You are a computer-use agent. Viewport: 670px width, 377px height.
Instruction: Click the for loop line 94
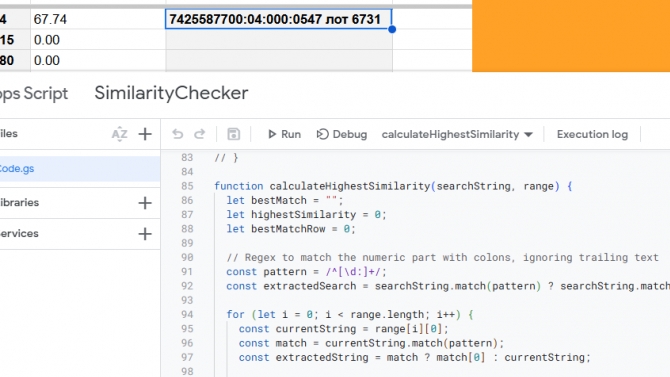coord(350,315)
